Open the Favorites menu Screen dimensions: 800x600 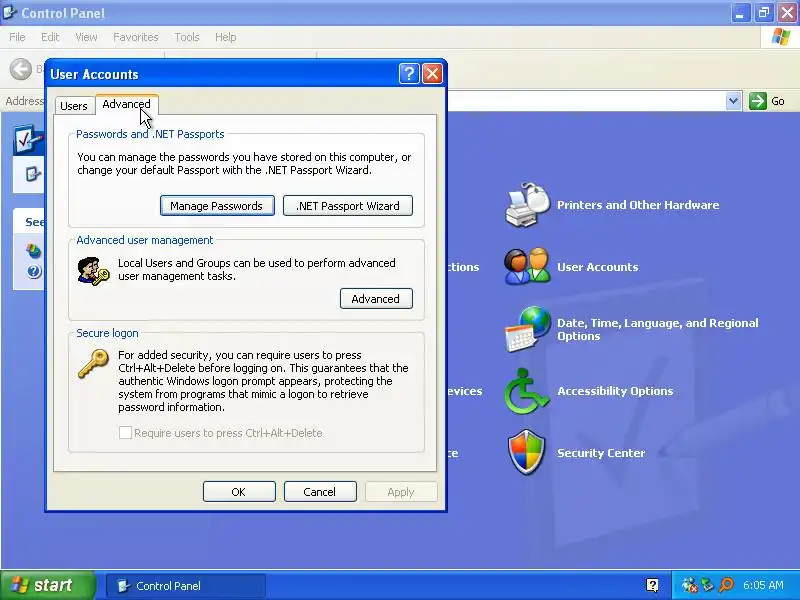136,37
